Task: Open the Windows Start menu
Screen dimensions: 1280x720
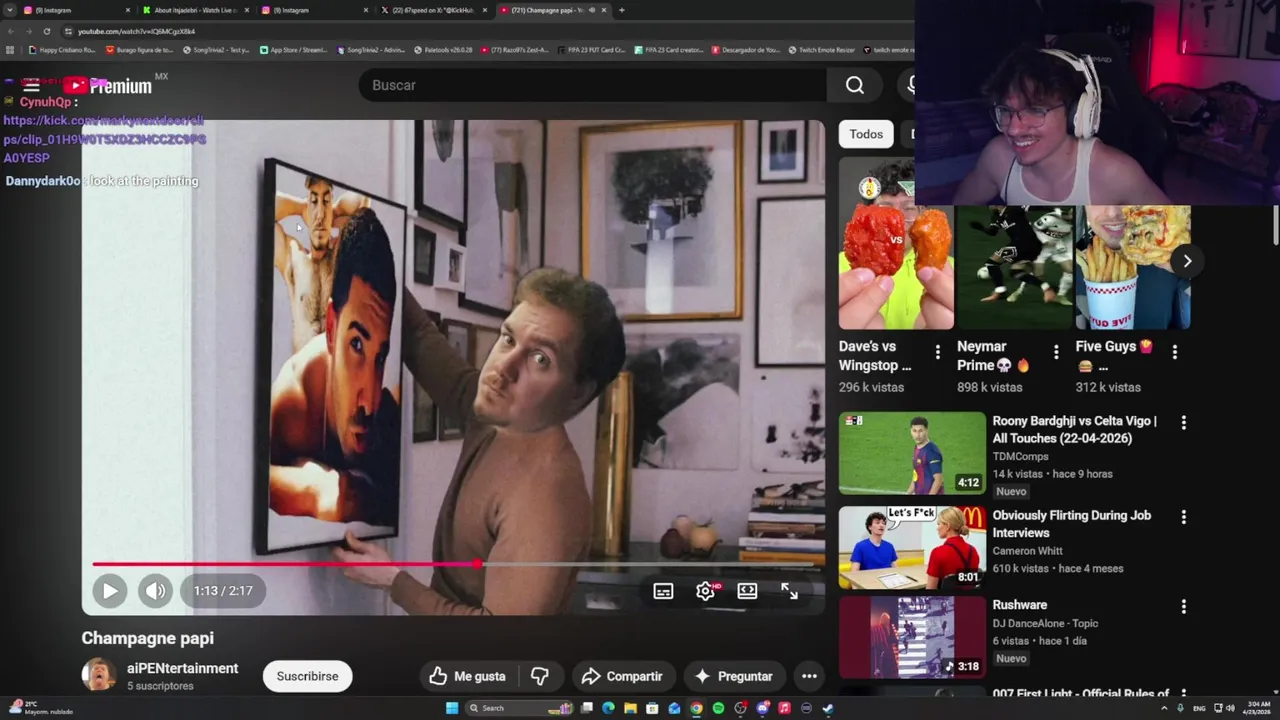Action: click(x=452, y=708)
